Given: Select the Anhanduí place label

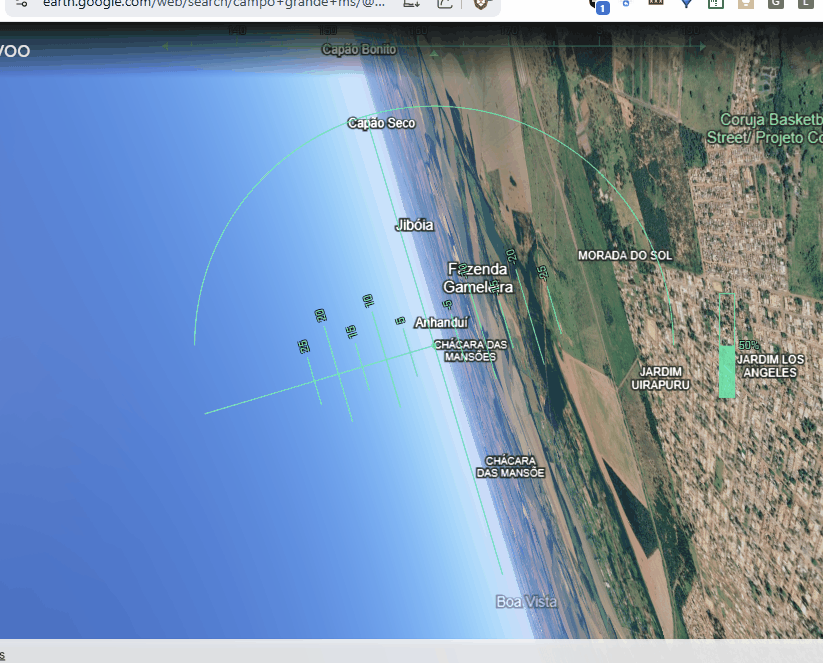Looking at the screenshot, I should [x=441, y=322].
